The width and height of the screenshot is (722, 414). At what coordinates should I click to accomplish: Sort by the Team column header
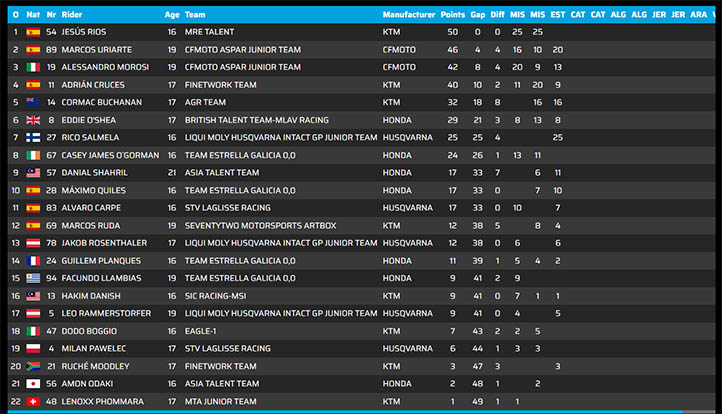pos(195,15)
